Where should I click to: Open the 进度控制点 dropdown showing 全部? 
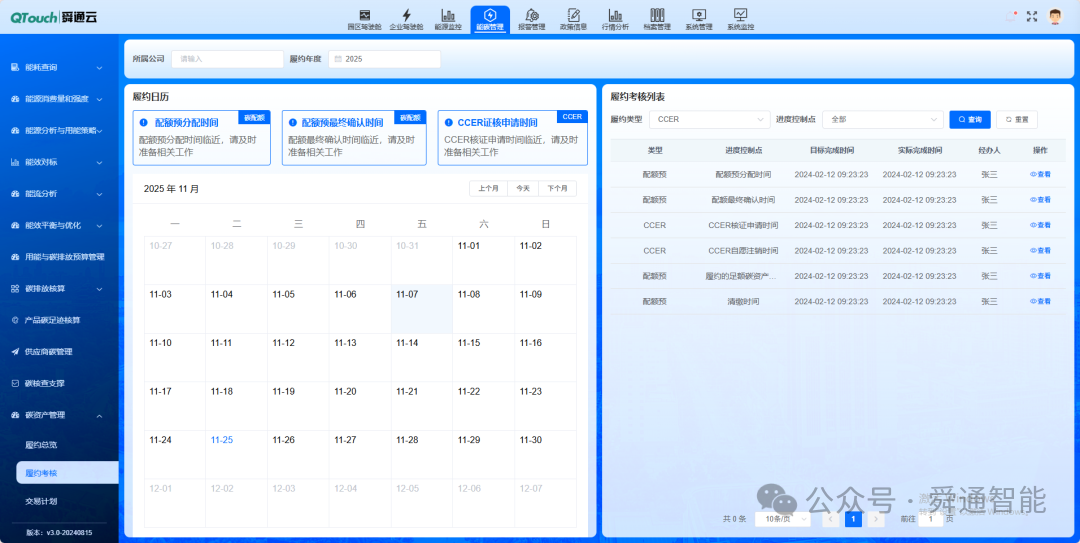point(883,119)
